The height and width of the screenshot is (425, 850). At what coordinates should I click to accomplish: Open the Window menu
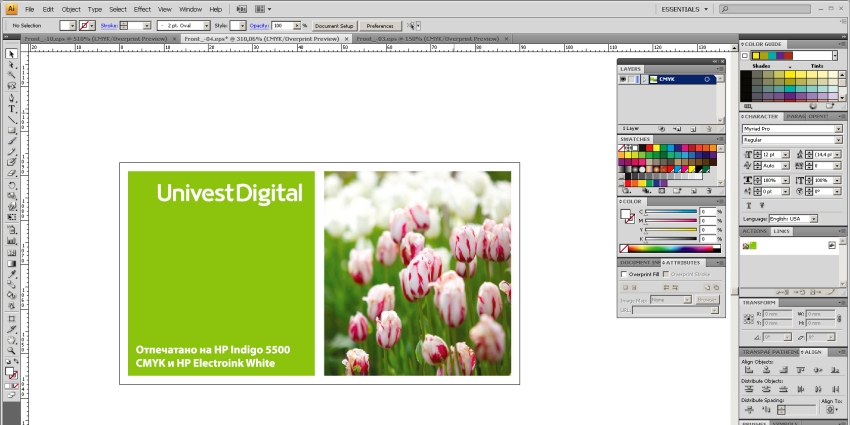[190, 9]
